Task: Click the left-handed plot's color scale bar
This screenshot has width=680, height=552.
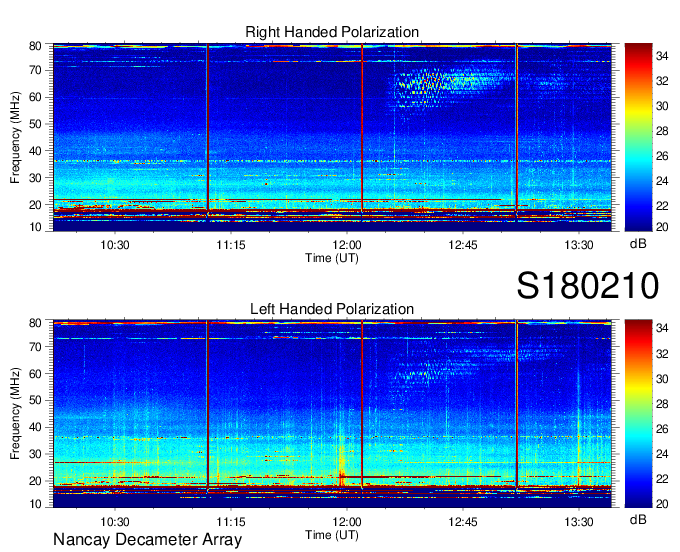Action: pyautogui.click(x=638, y=413)
